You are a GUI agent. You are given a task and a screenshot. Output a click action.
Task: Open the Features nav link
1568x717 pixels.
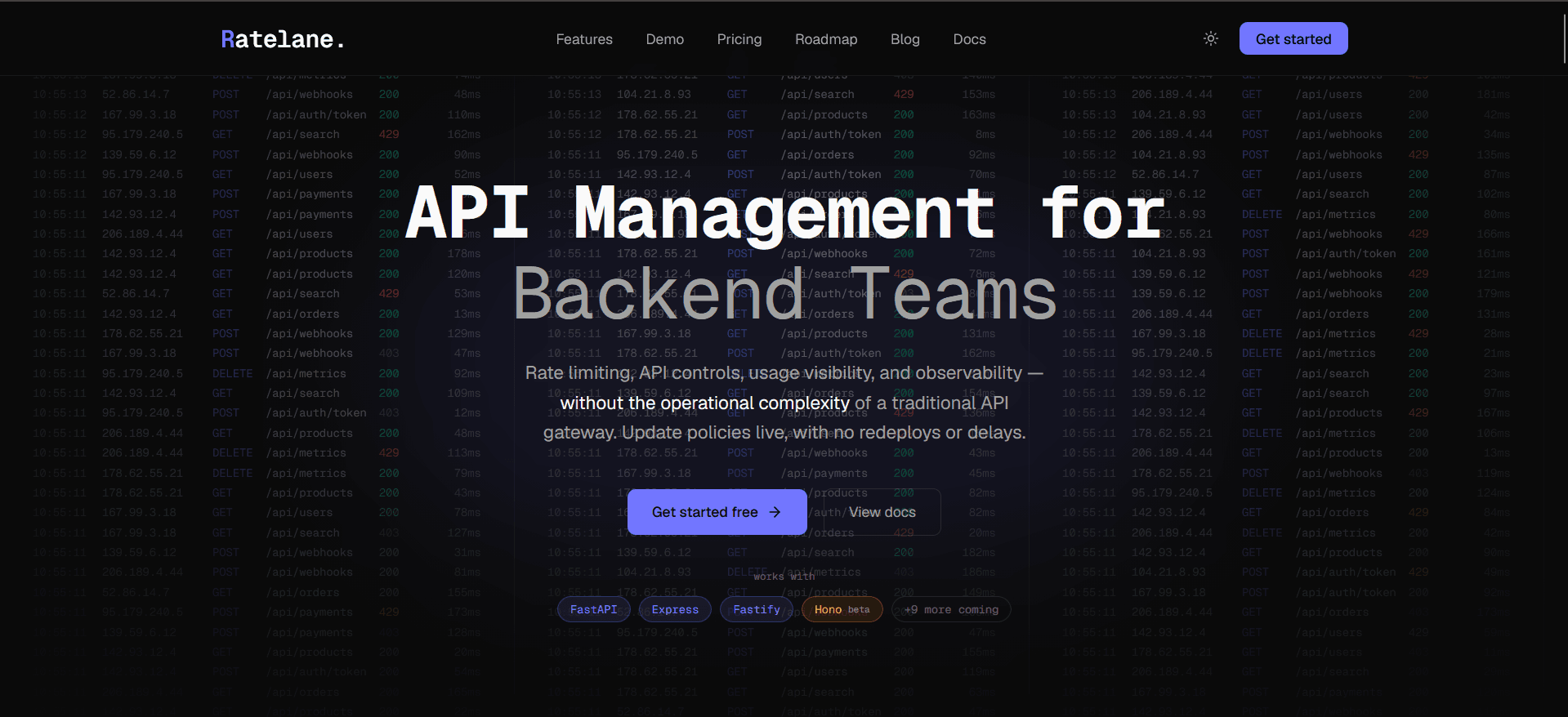pyautogui.click(x=584, y=39)
